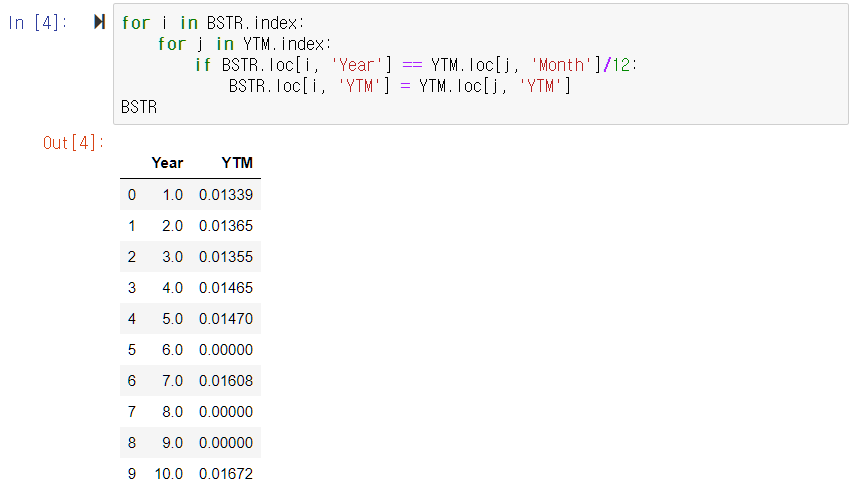
Task: Select the In [4]: prompt label
Action: coord(37,23)
